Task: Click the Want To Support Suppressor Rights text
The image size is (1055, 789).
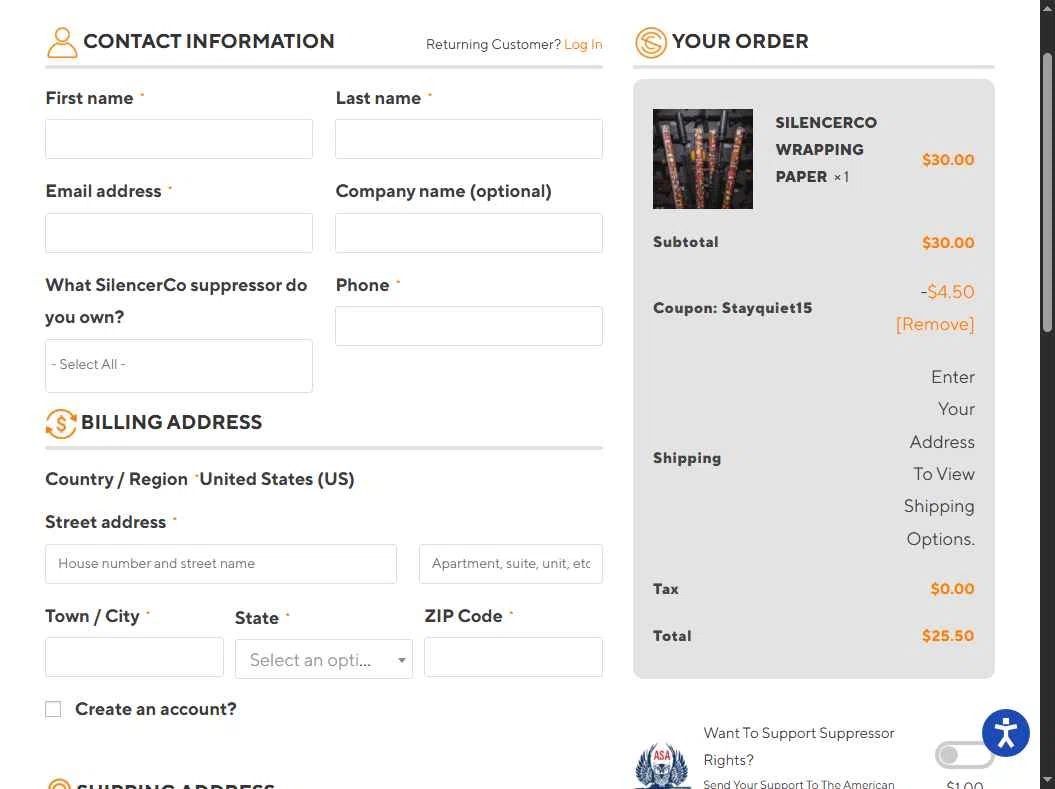Action: point(799,746)
